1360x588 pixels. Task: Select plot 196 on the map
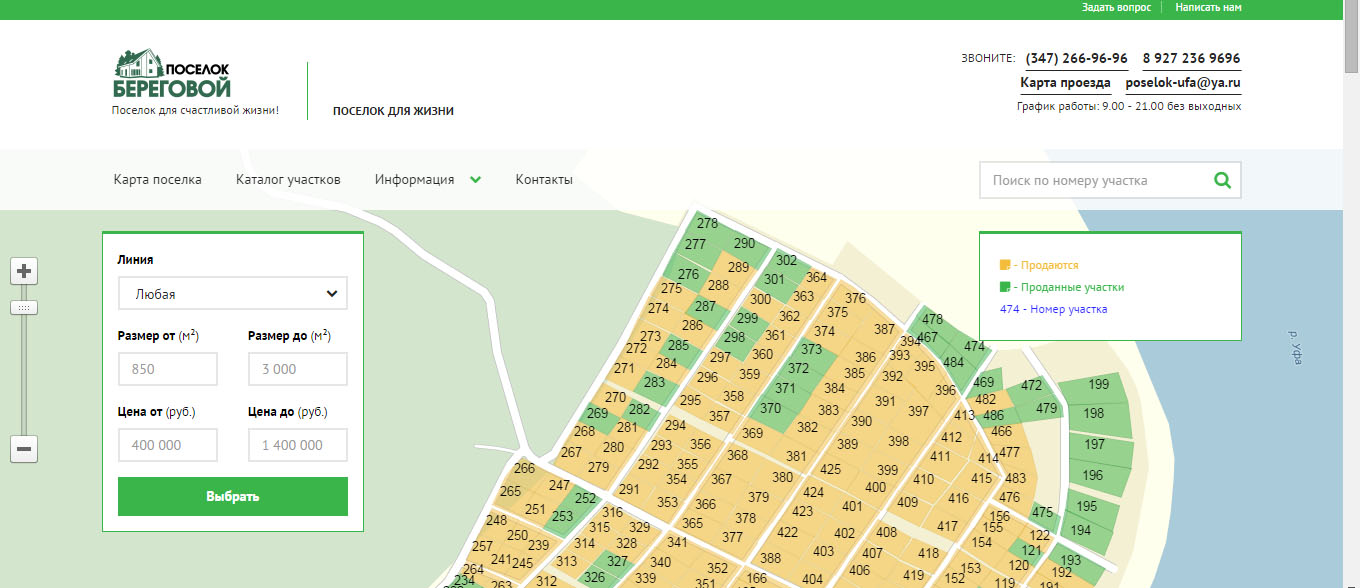tap(1092, 476)
